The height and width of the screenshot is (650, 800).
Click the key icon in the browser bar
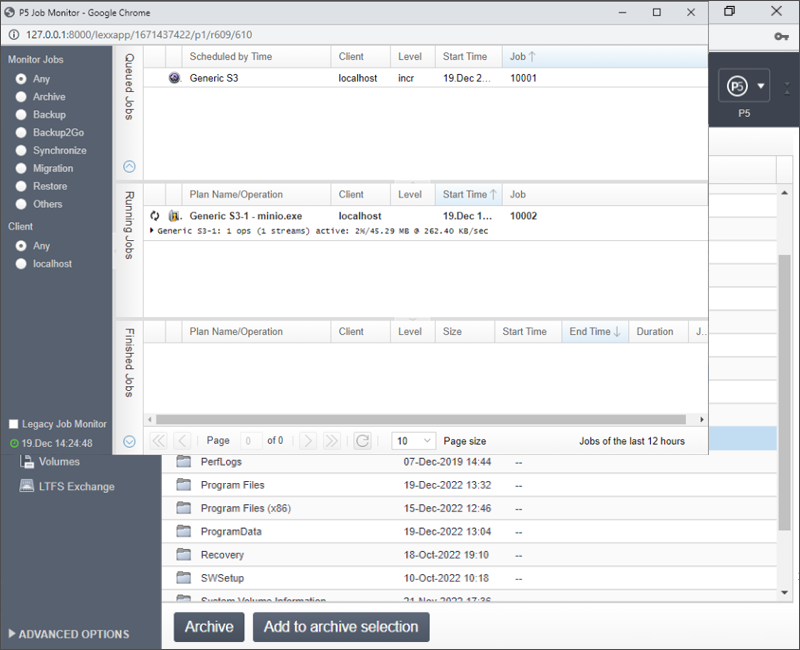(781, 36)
